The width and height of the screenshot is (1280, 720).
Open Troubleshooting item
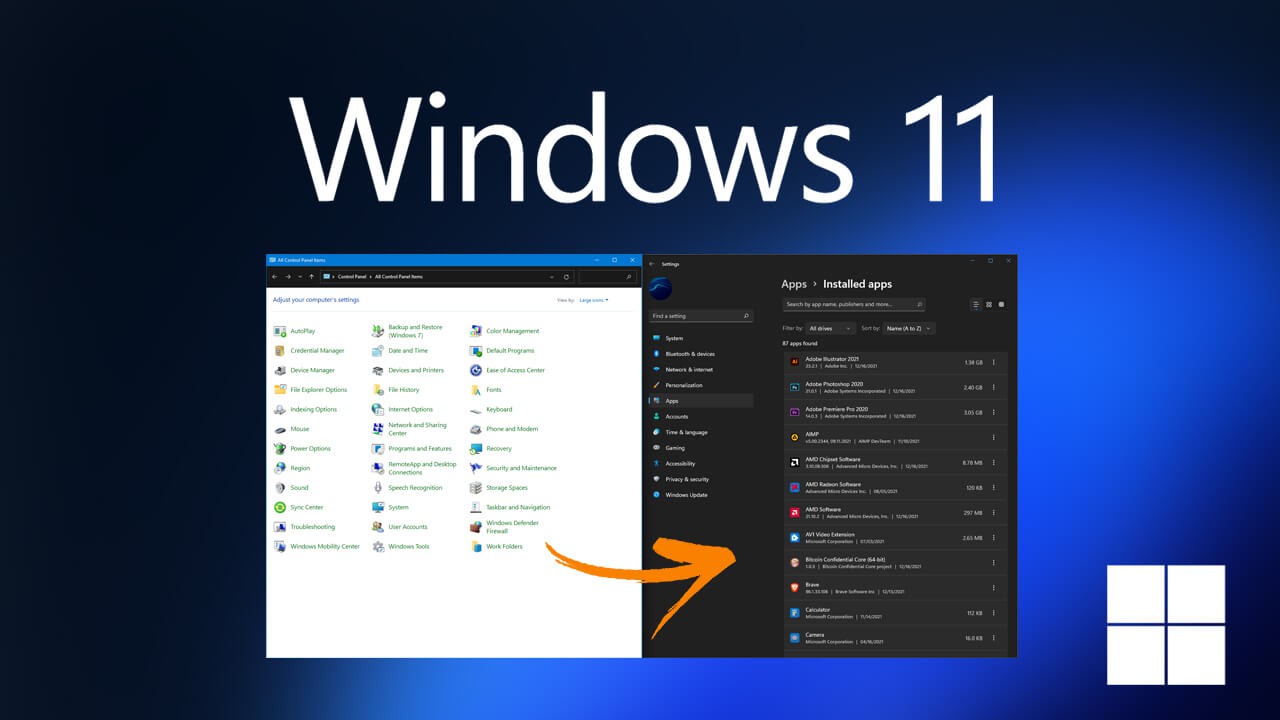click(305, 527)
